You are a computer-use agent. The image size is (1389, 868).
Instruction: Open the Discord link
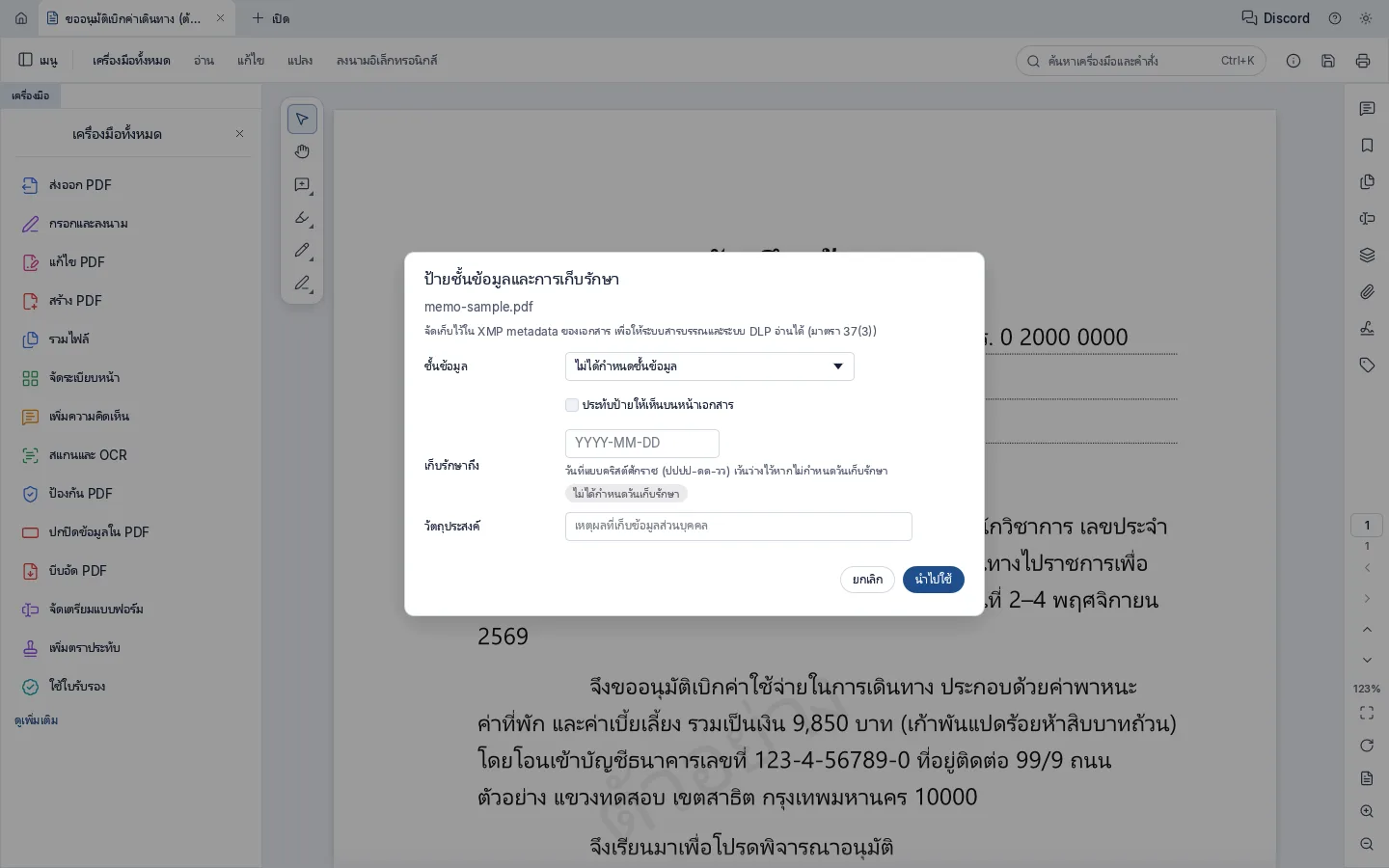[1275, 18]
